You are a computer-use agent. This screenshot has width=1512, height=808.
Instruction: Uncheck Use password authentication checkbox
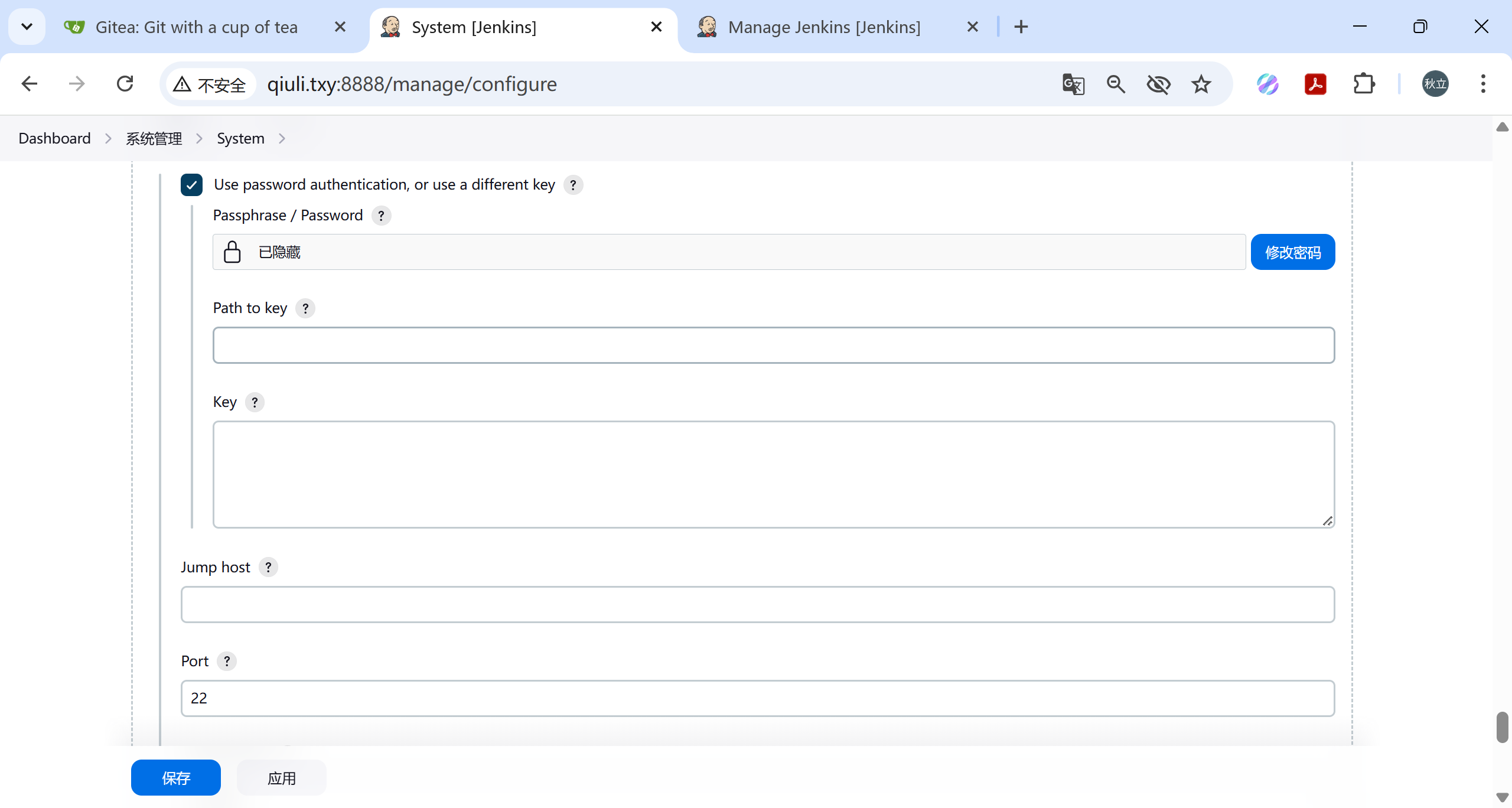[x=191, y=185]
